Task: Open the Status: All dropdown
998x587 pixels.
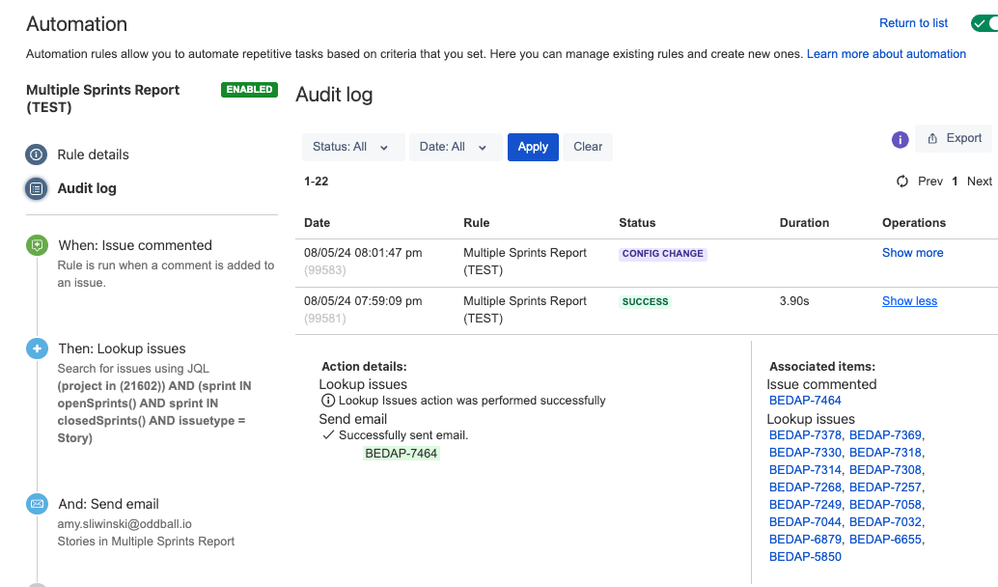Action: pyautogui.click(x=353, y=147)
